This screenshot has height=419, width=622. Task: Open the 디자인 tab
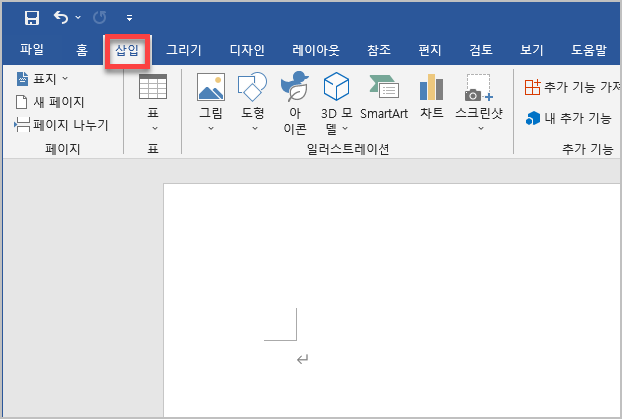pos(247,50)
